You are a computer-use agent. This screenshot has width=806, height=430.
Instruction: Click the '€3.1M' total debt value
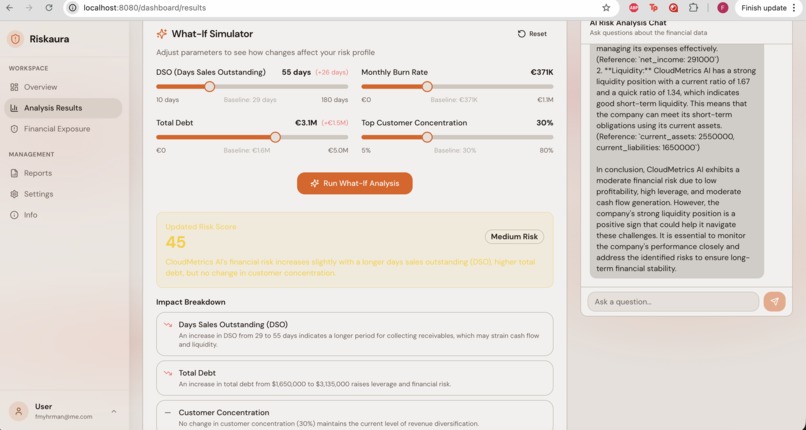[306, 123]
